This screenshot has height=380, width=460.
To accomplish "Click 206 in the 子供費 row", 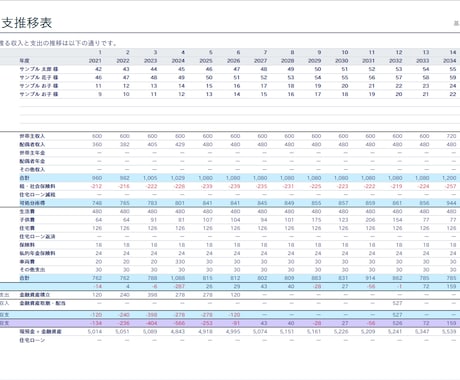I will pyautogui.click(x=370, y=220).
